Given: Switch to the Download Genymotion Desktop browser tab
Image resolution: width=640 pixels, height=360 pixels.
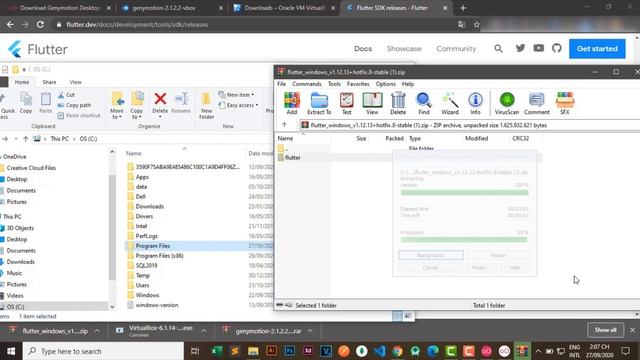Looking at the screenshot, I should [60, 8].
